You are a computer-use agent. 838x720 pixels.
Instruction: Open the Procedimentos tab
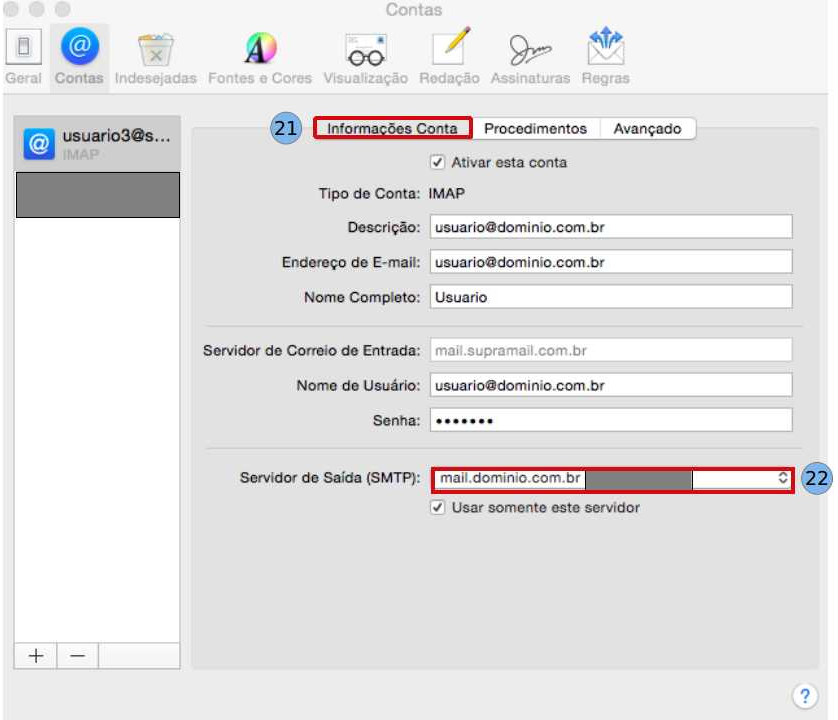535,129
